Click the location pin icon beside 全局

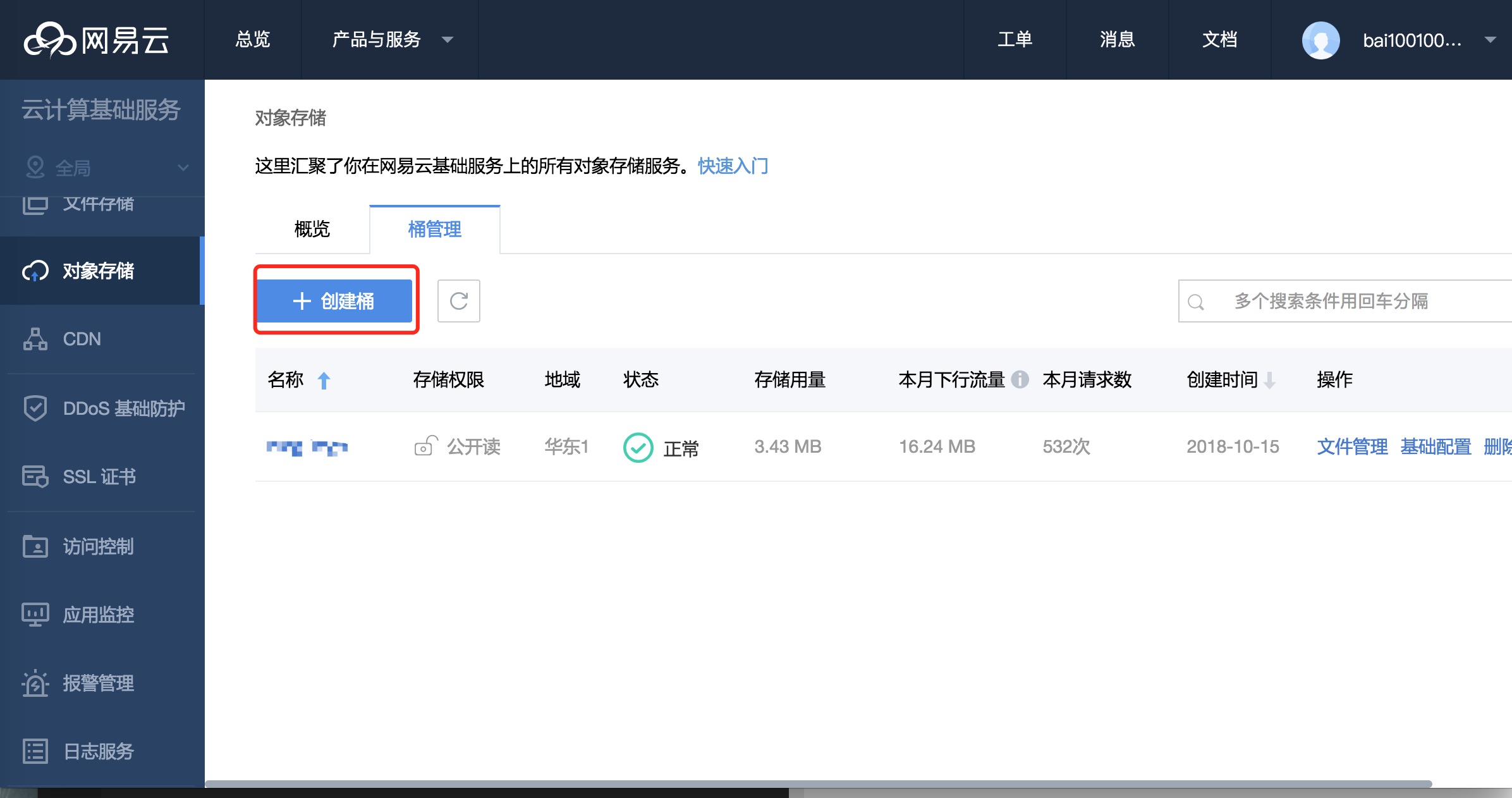[35, 168]
